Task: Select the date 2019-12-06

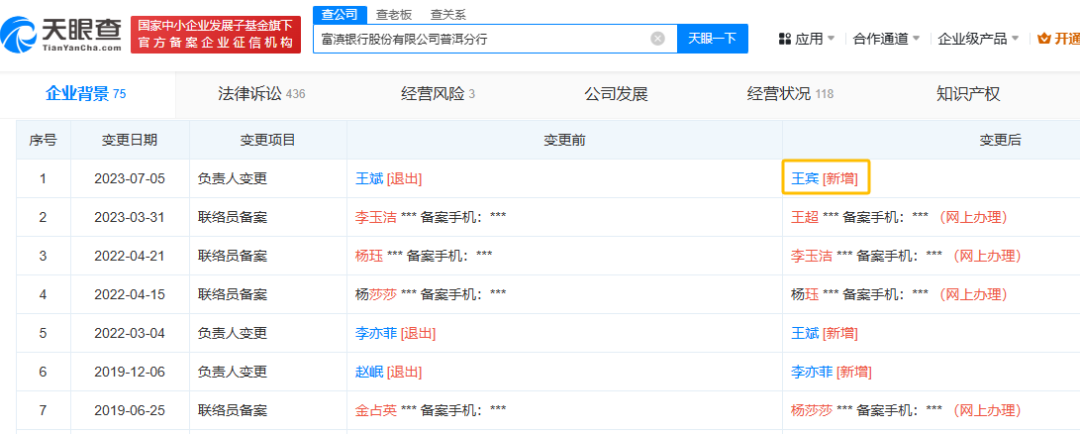Action: pos(129,372)
